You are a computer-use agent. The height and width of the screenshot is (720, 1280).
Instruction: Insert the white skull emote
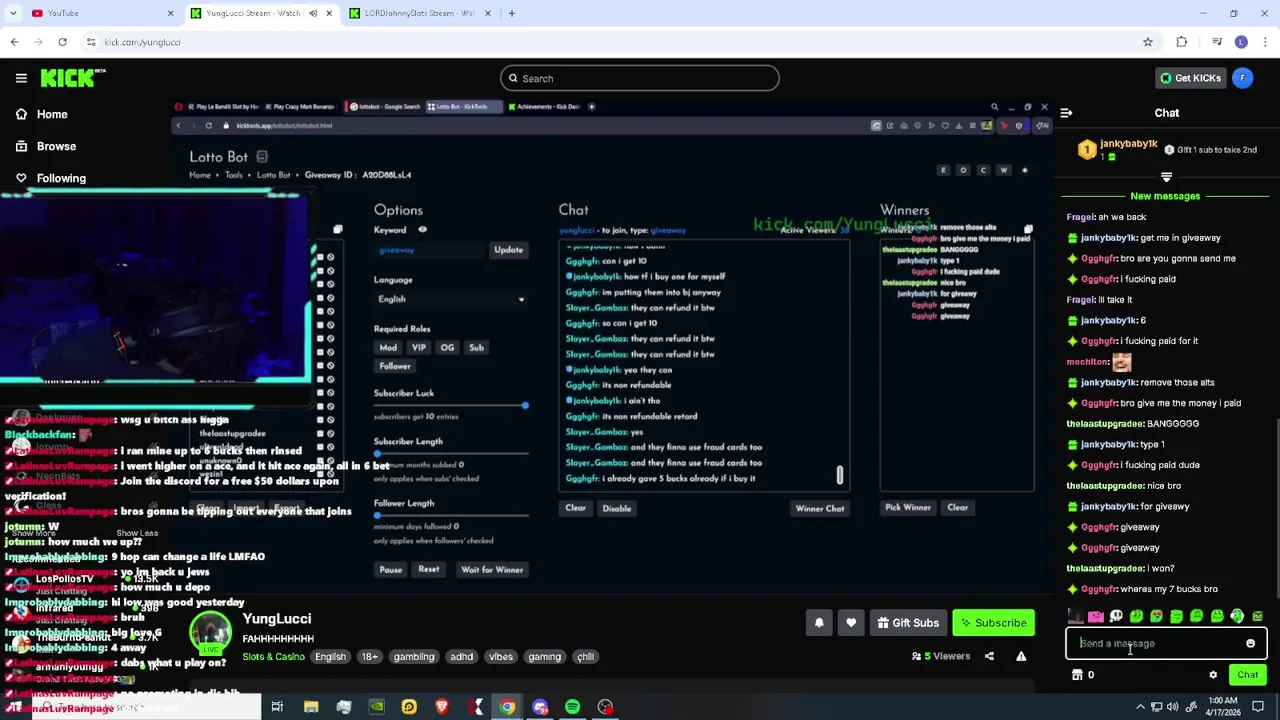(1116, 617)
